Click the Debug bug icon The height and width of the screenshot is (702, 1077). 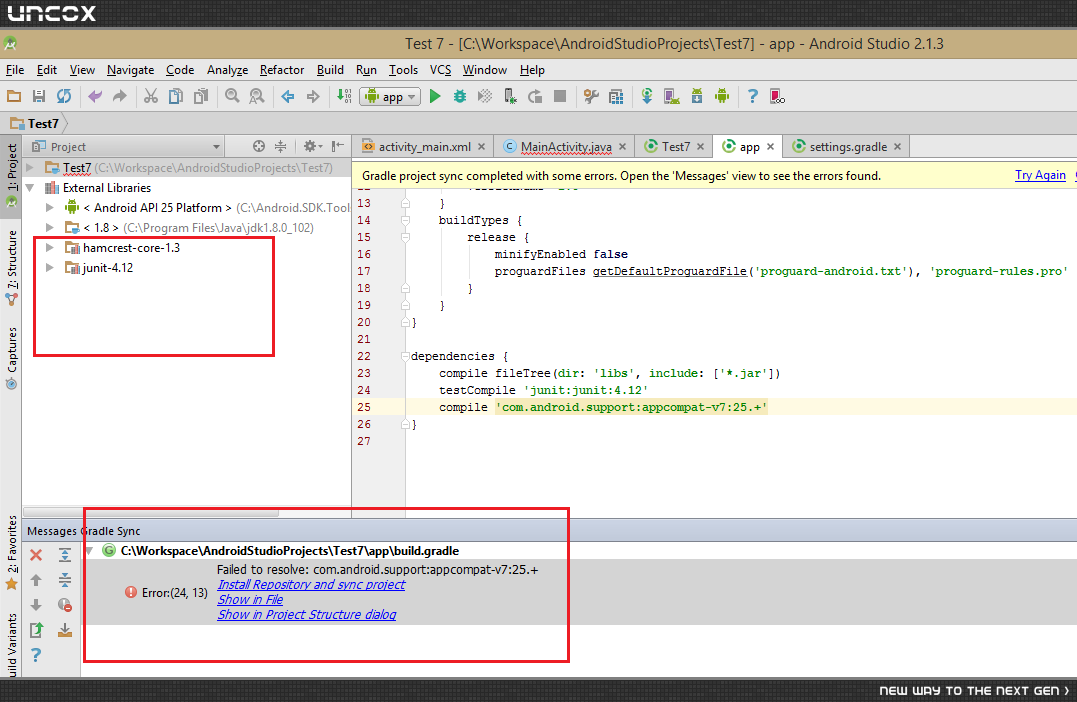pos(460,96)
